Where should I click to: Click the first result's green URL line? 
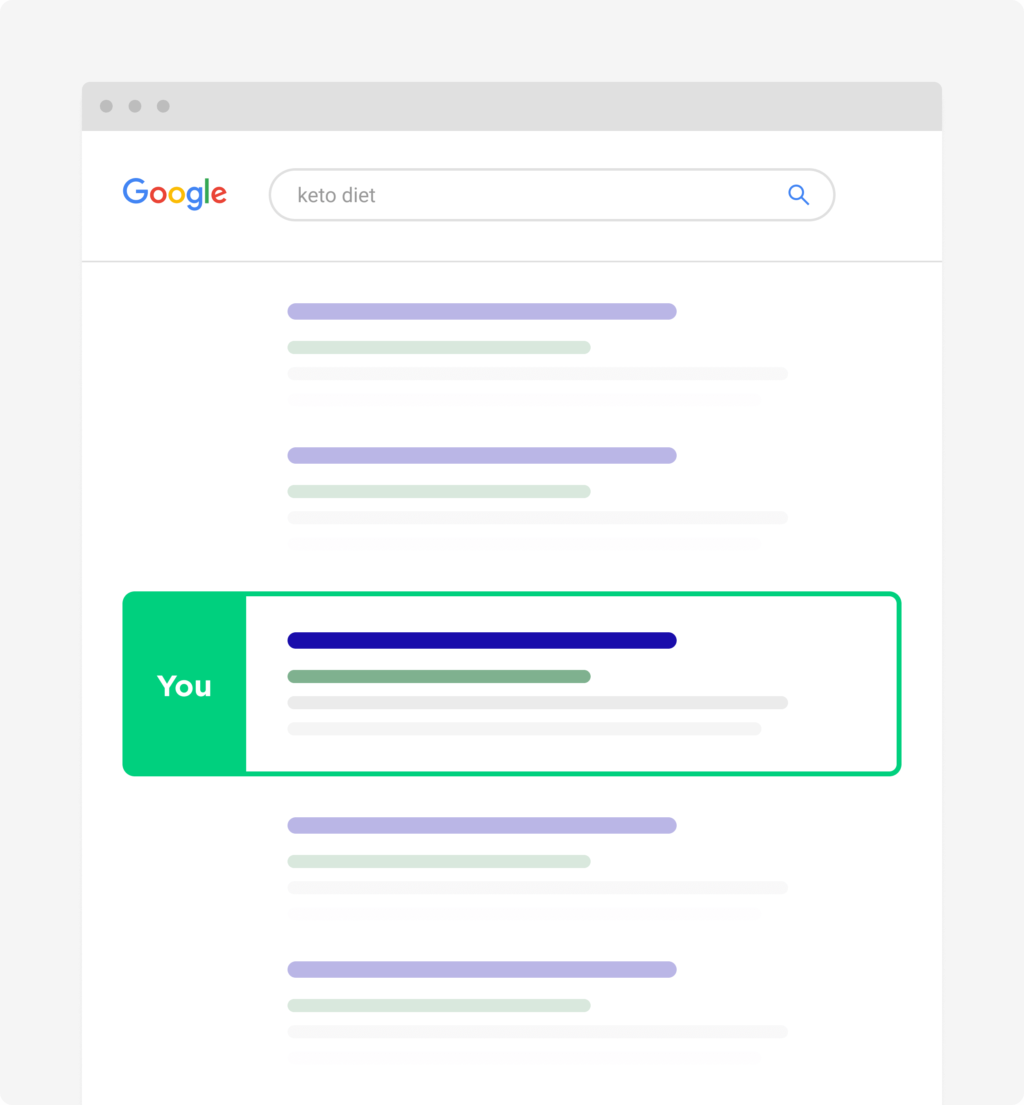(438, 348)
